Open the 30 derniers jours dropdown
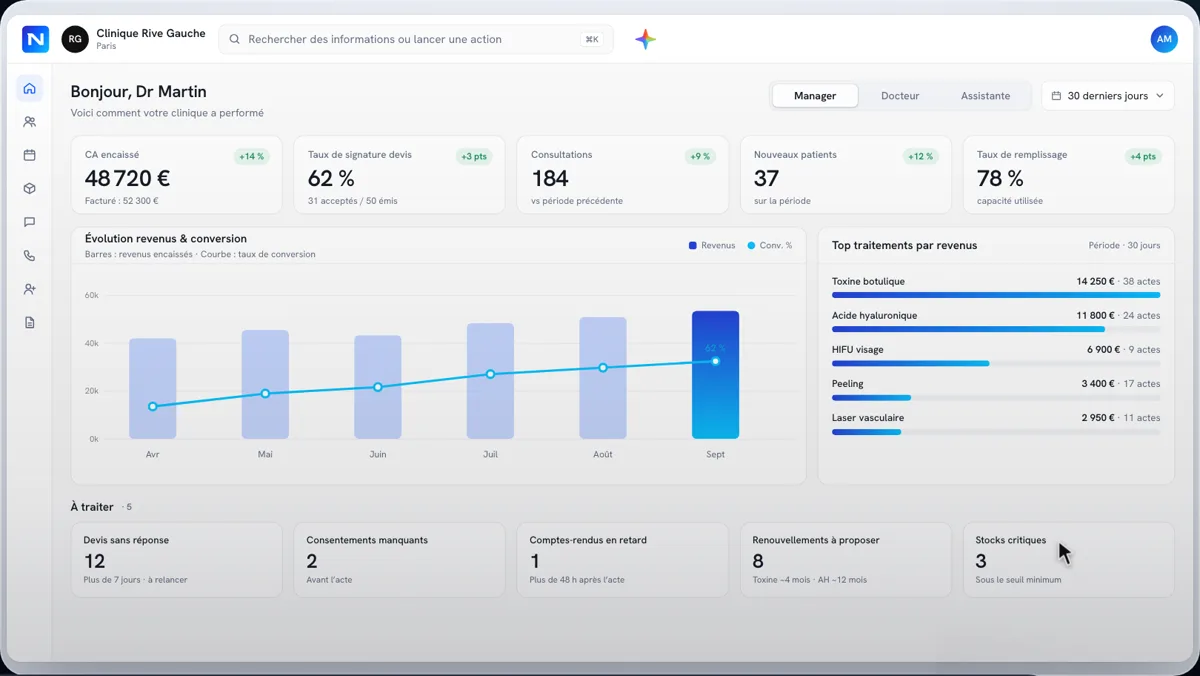Viewport: 1200px width, 676px height. point(1108,96)
